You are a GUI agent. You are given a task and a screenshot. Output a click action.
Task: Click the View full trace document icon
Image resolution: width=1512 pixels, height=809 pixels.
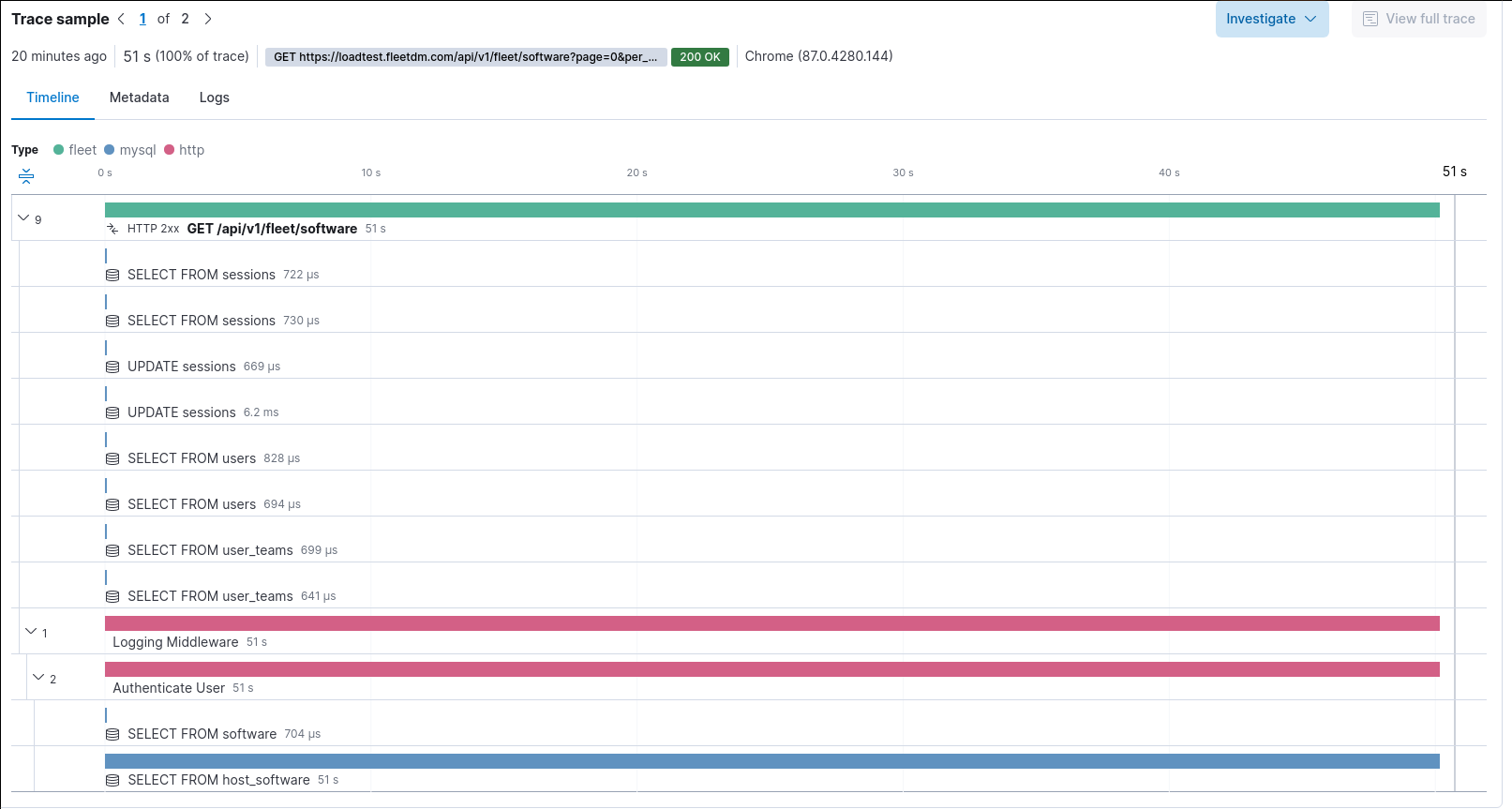[x=1370, y=19]
